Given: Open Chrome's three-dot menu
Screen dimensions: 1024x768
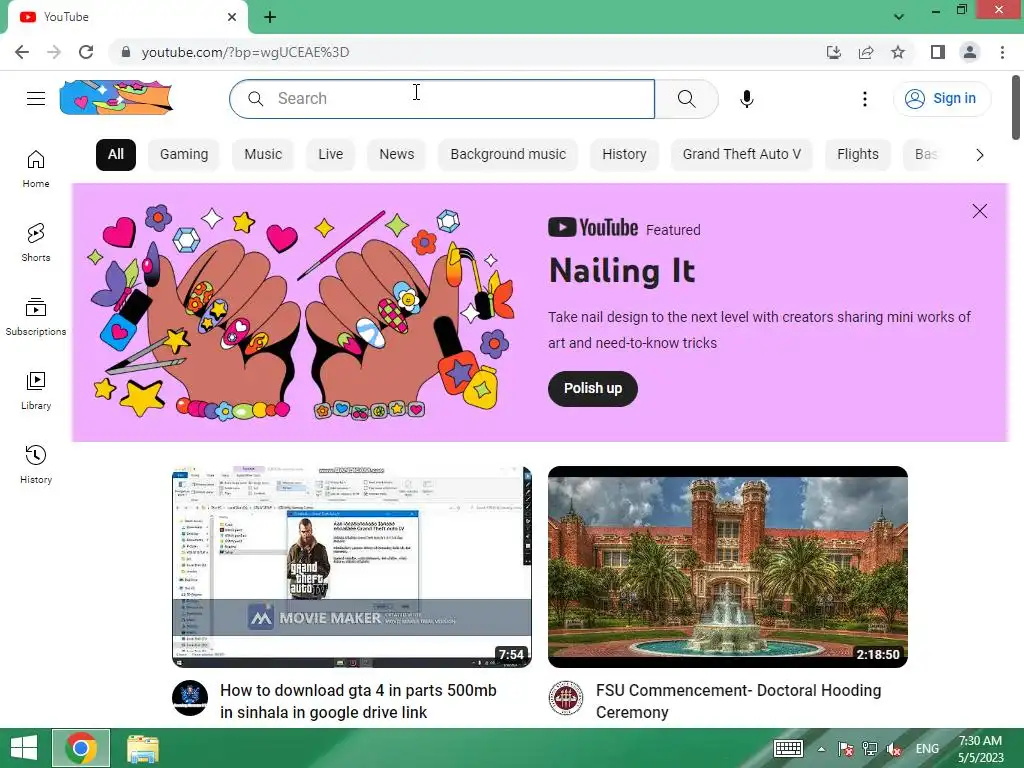Looking at the screenshot, I should point(1002,52).
